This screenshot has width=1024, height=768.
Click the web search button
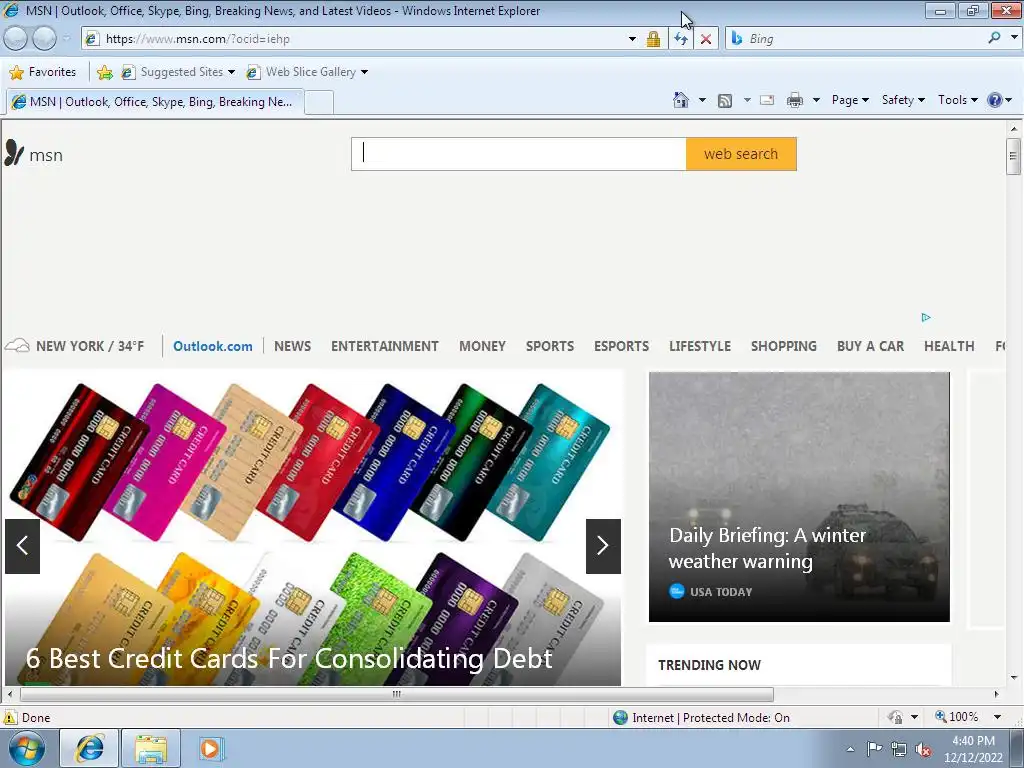741,154
